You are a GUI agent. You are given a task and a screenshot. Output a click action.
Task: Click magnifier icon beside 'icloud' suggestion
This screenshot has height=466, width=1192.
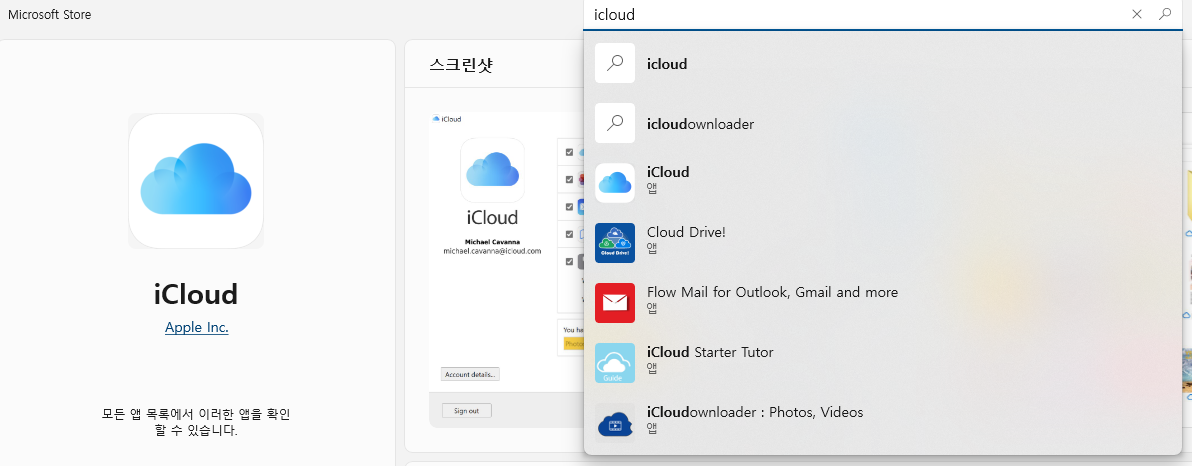tap(615, 63)
